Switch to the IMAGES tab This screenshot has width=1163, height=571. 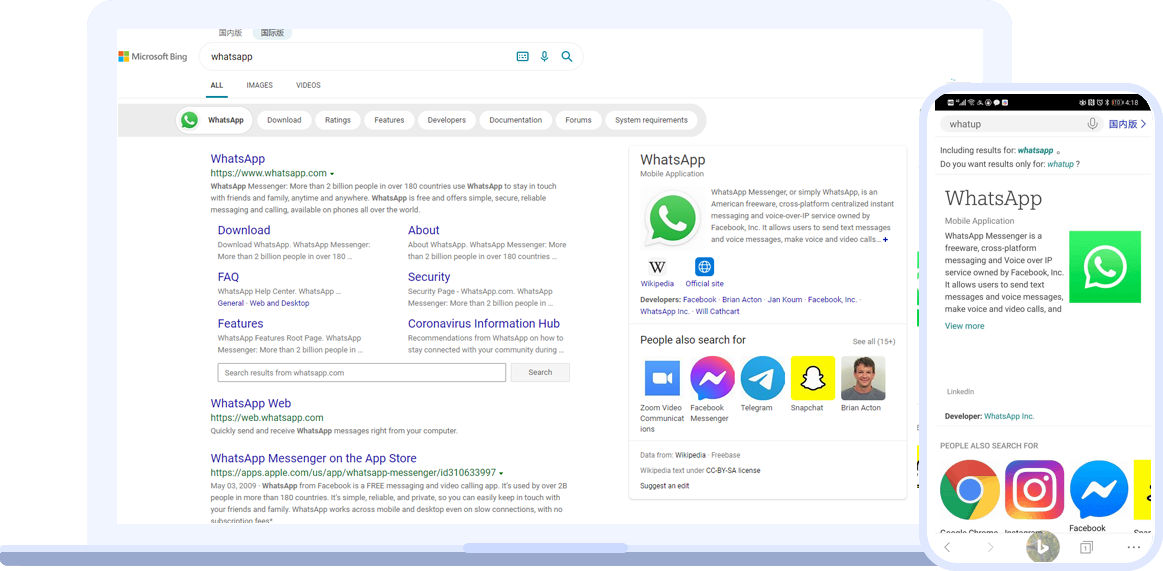tap(259, 86)
